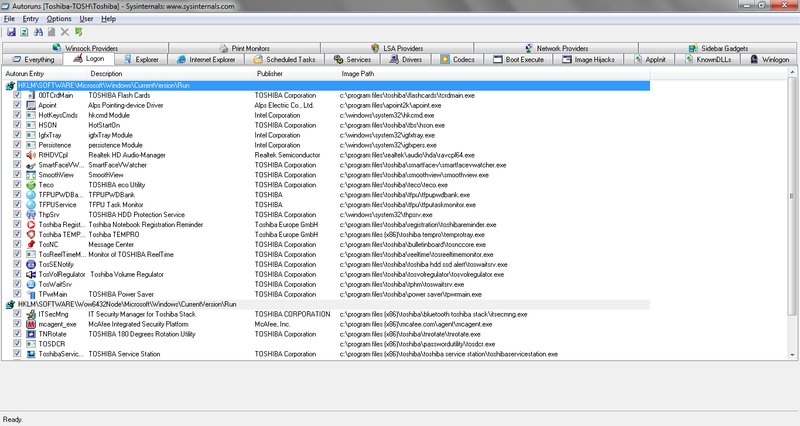Select the ThpSrv entry icon

pos(31,215)
